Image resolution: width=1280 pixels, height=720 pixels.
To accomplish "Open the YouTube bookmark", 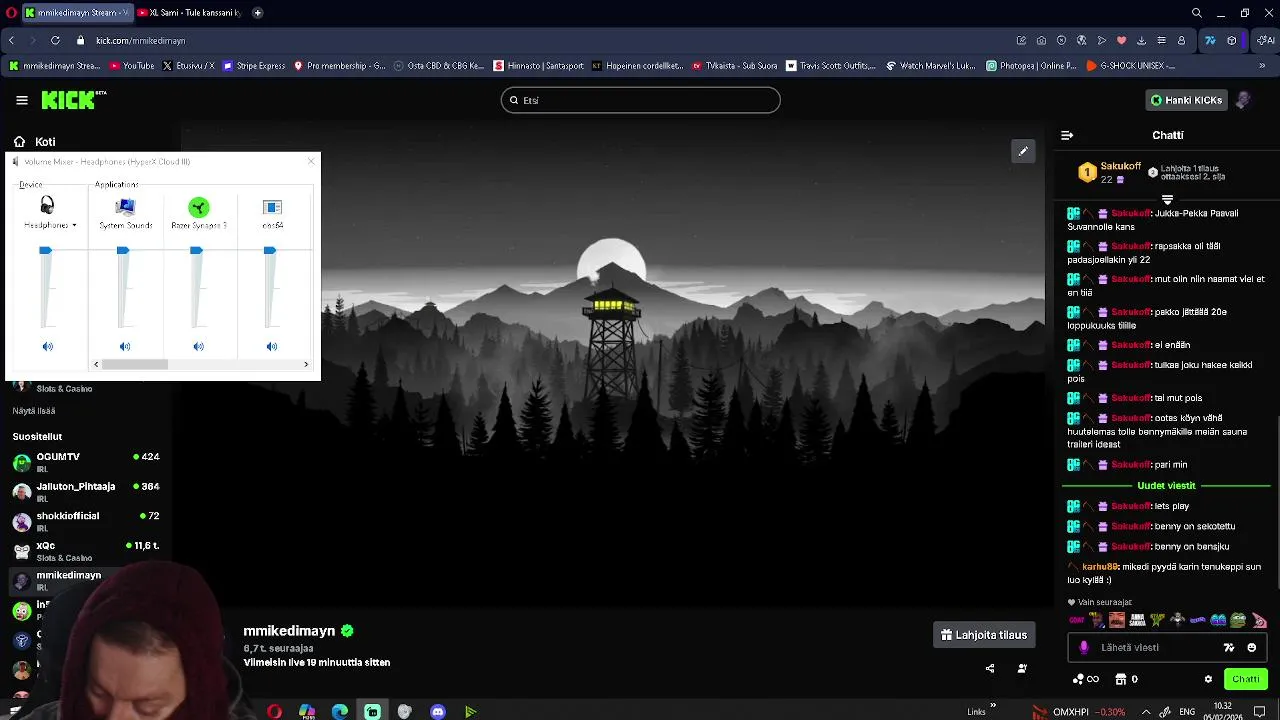I will click(x=132, y=65).
